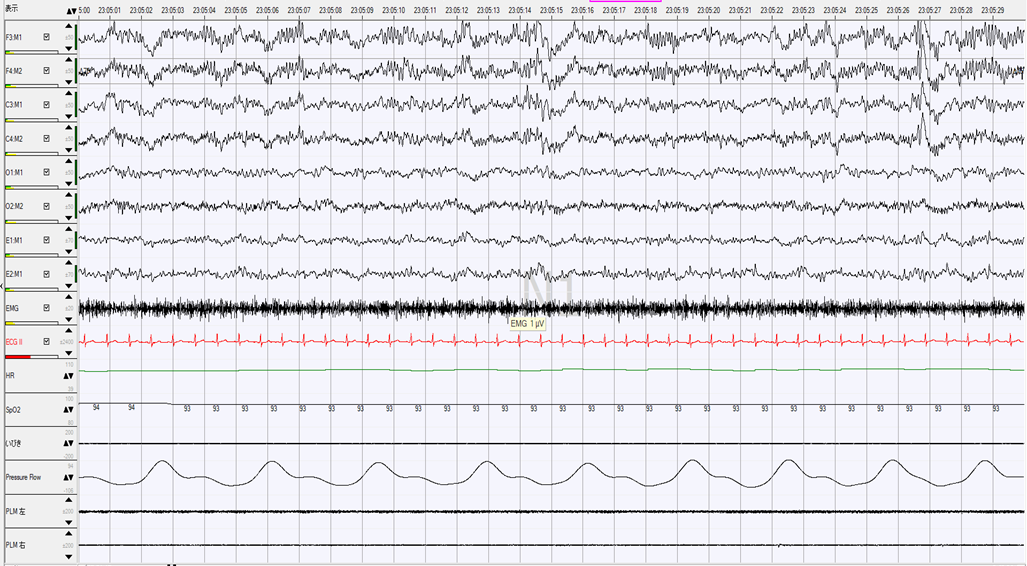Viewport: 1027px width, 566px height.
Task: Click the O2:M2 up arrow
Action: [69, 196]
